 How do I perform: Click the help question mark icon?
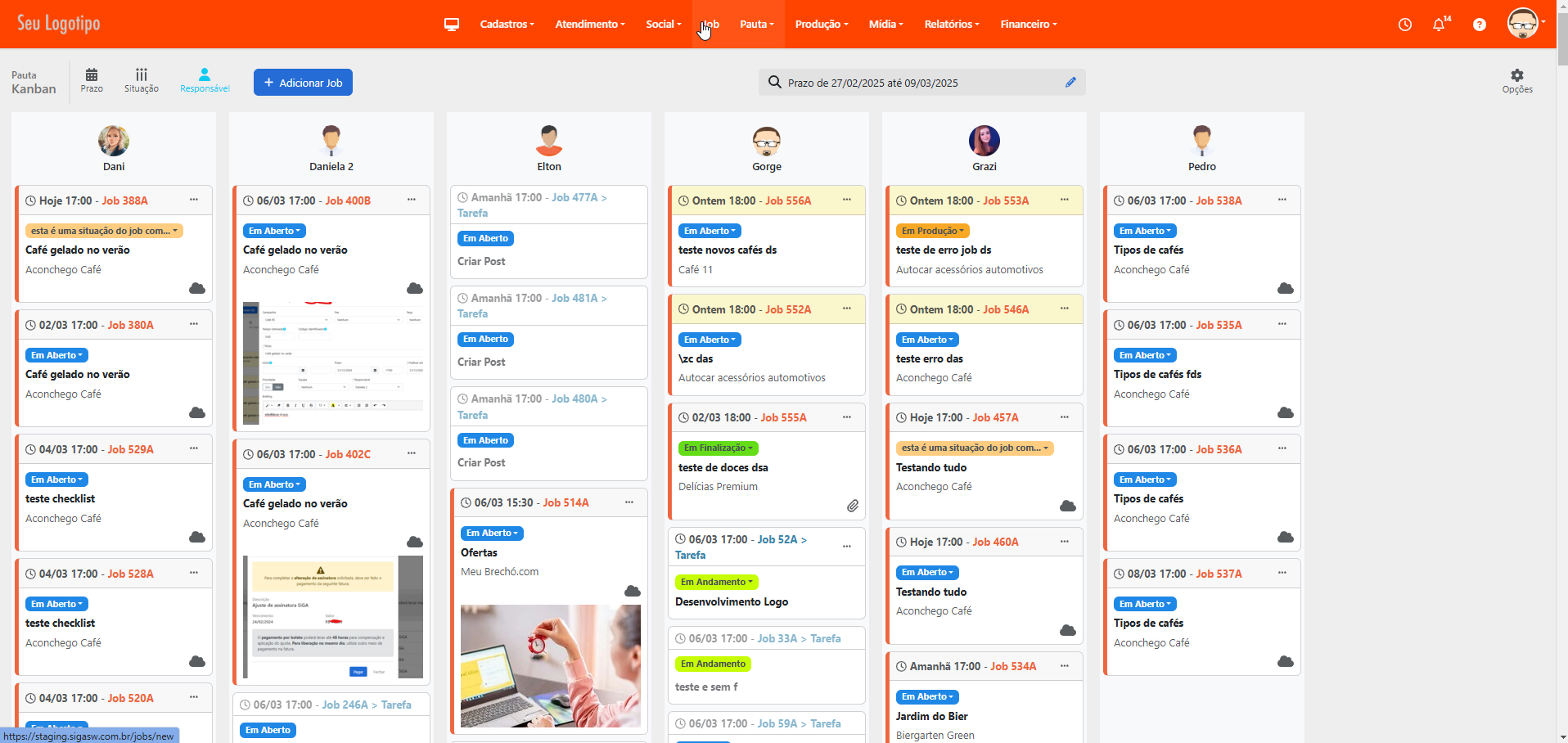pos(1479,25)
